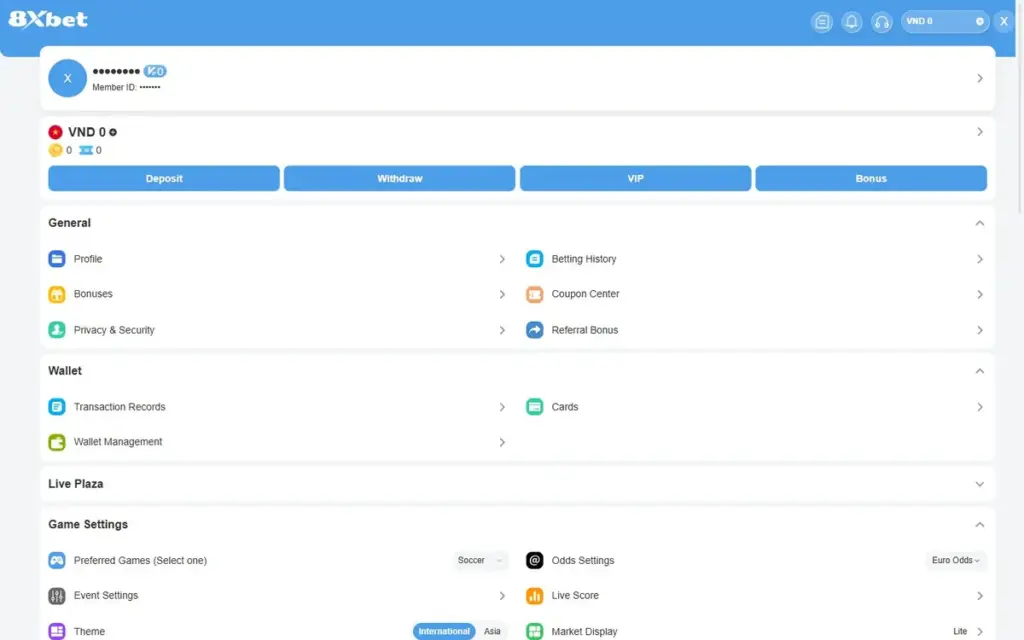Screen dimensions: 1024x640
Task: Click the Preferred Games controller icon
Action: pos(57,560)
